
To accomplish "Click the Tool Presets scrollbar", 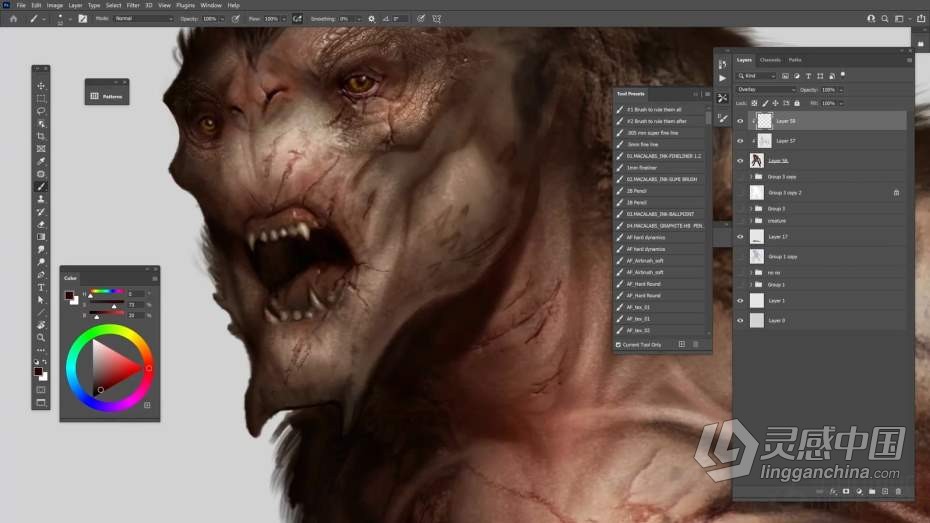I will 708,117.
